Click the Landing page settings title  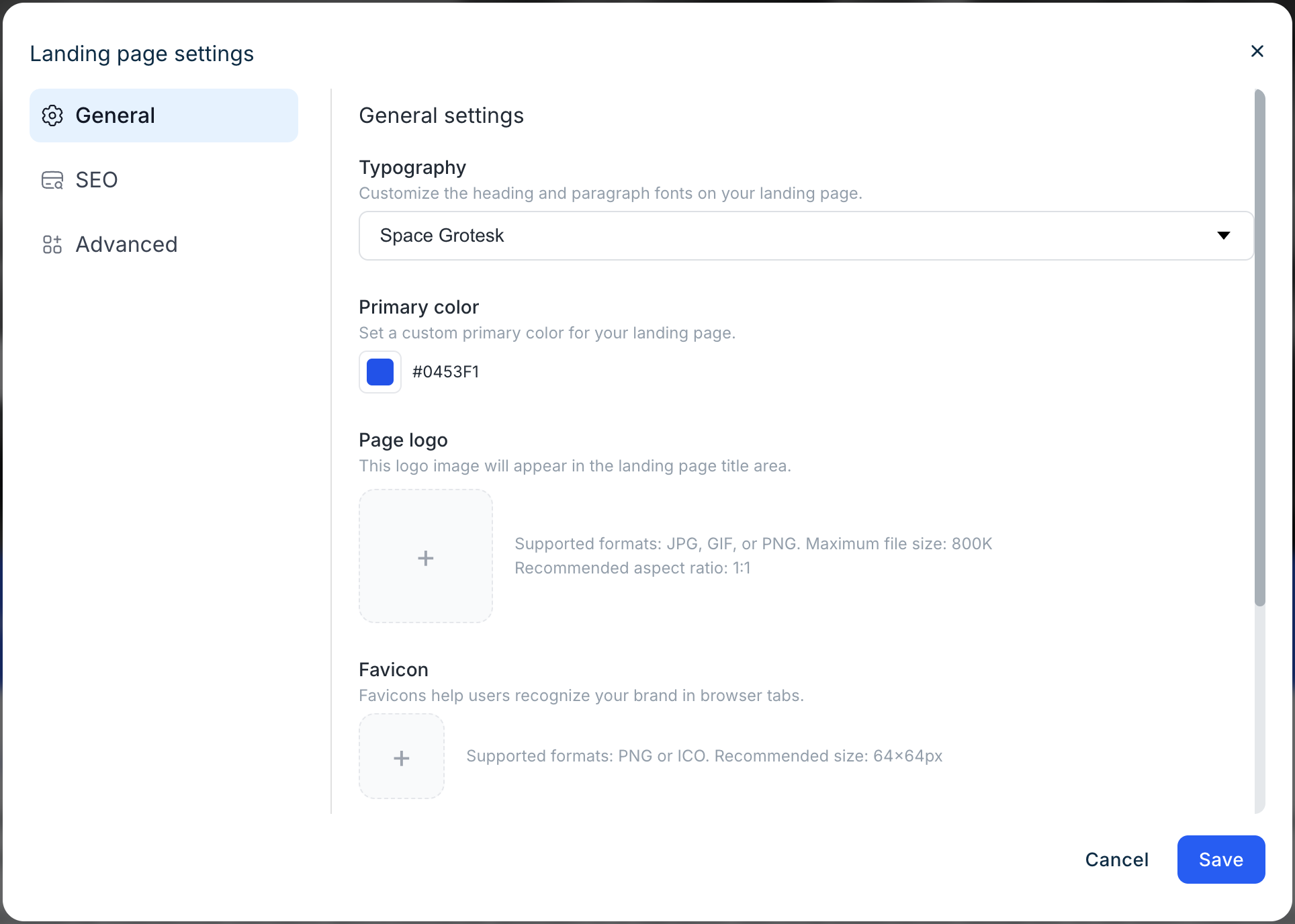(x=142, y=54)
